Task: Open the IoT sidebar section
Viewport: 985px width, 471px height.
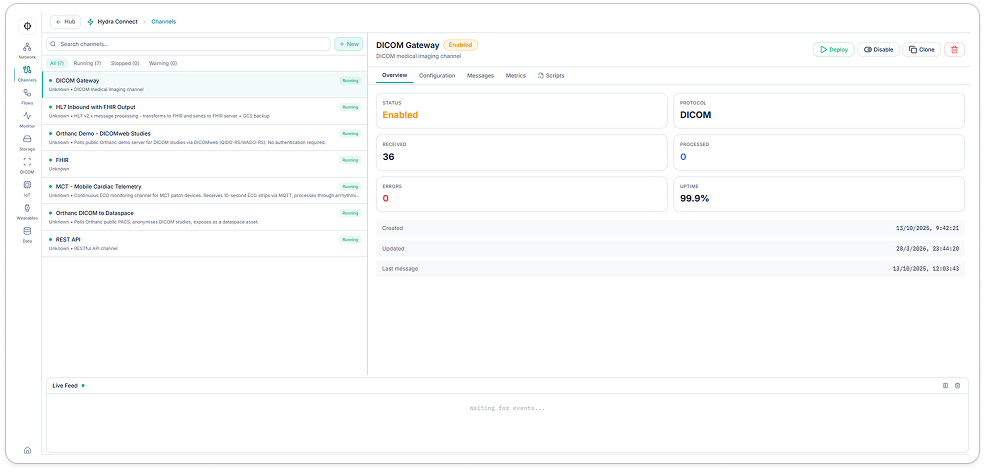Action: [27, 188]
